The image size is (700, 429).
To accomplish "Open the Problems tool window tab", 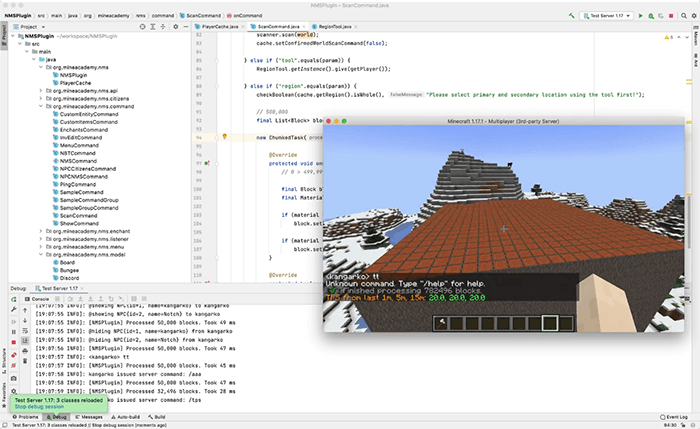I will tap(25, 417).
